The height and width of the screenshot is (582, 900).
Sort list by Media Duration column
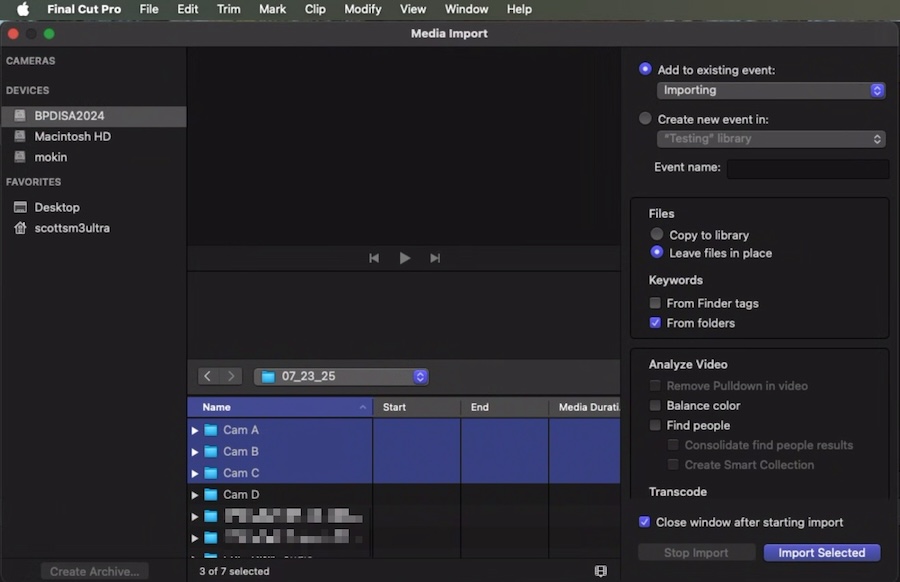pos(584,407)
